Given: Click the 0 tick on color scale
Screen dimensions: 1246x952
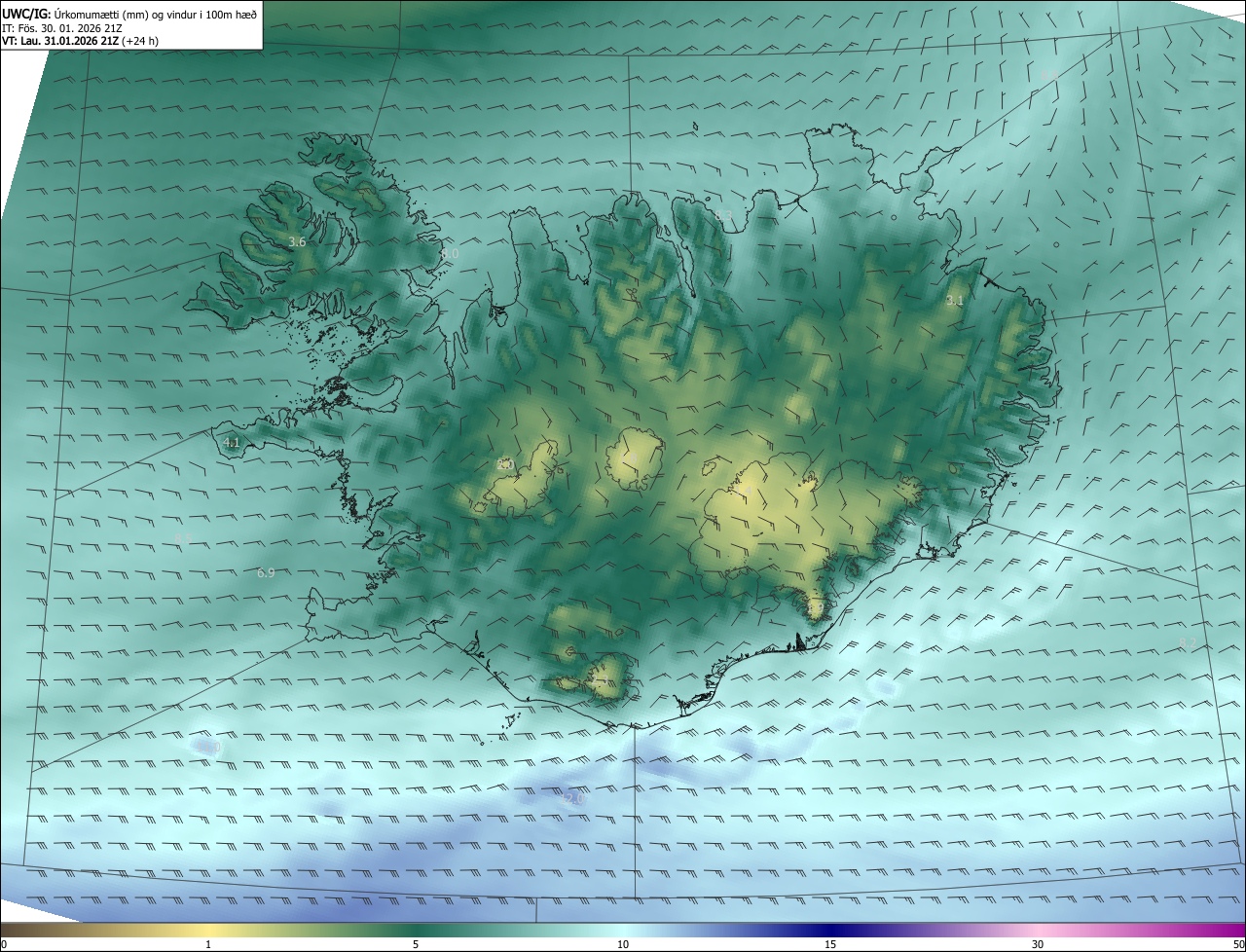Looking at the screenshot, I should point(4,944).
